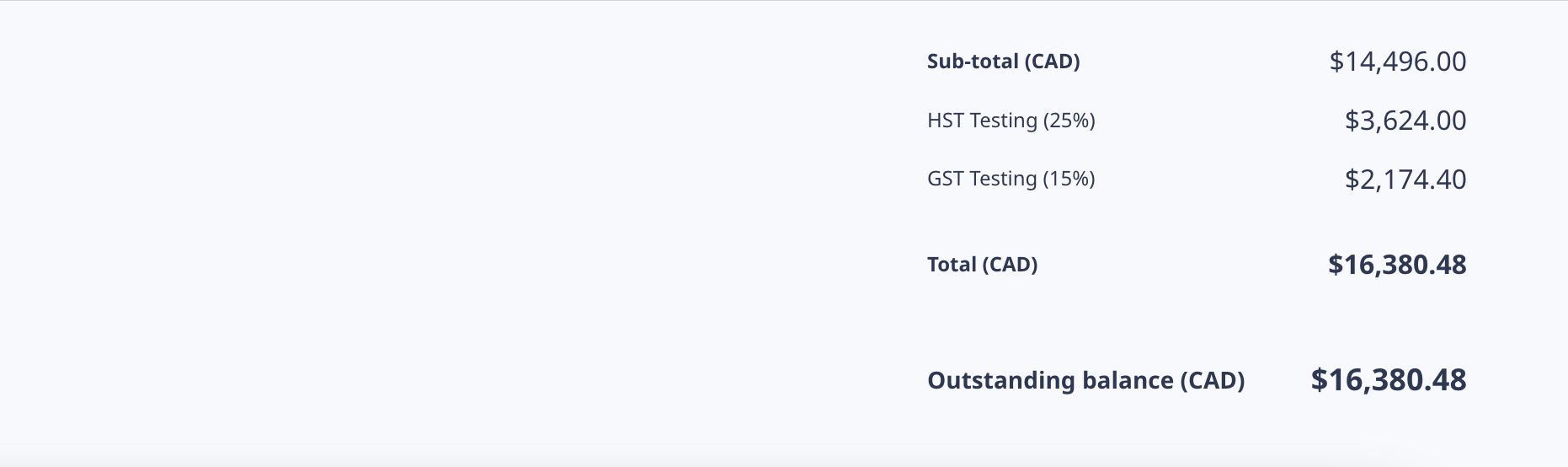The height and width of the screenshot is (467, 1568).
Task: Click the (25%) rate in HST Testing
Action: [x=1069, y=121]
